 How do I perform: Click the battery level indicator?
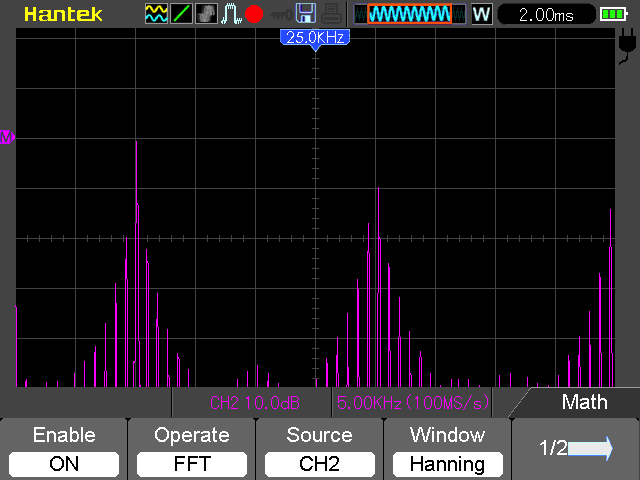[x=614, y=15]
